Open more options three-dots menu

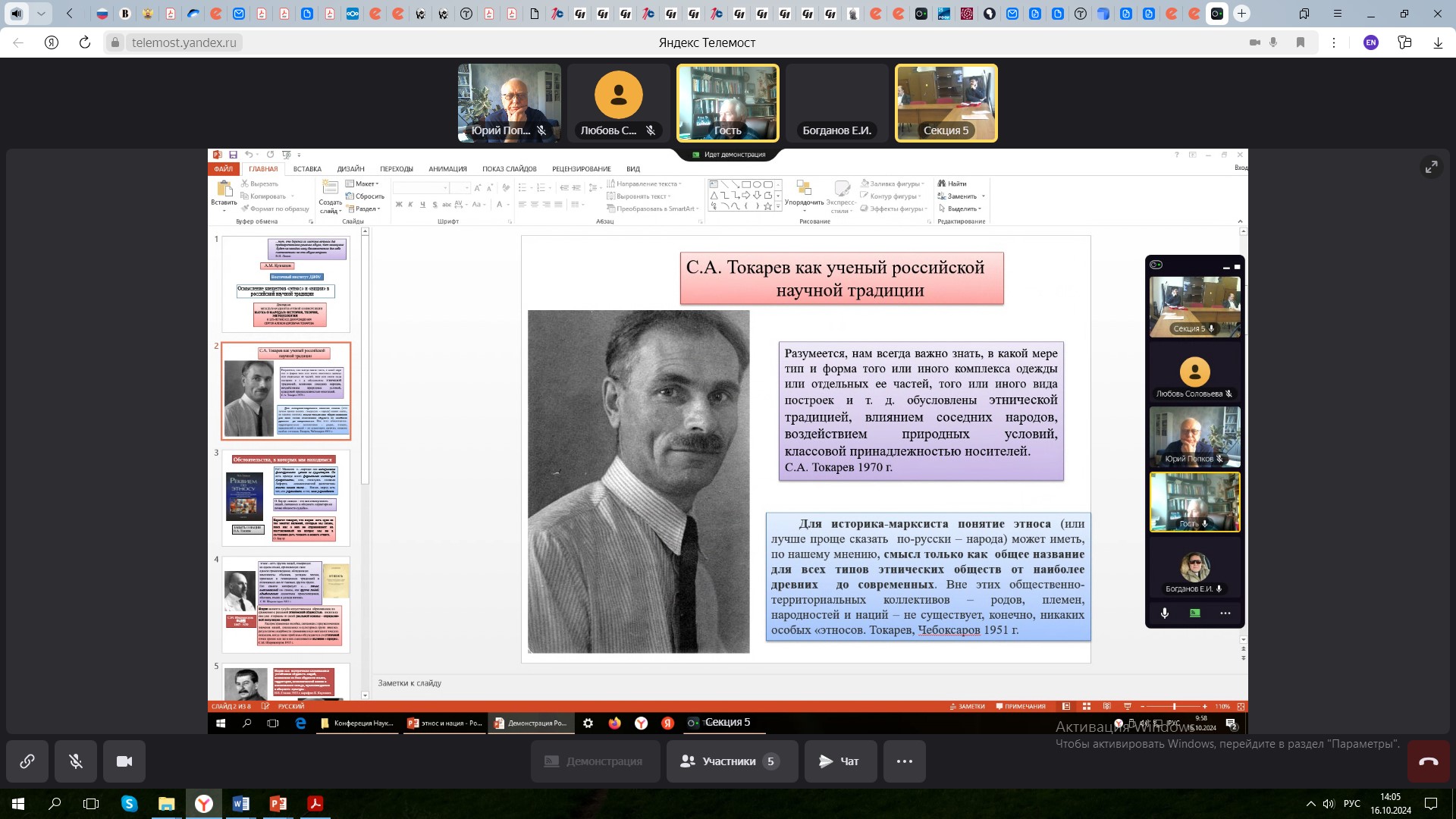tap(904, 761)
